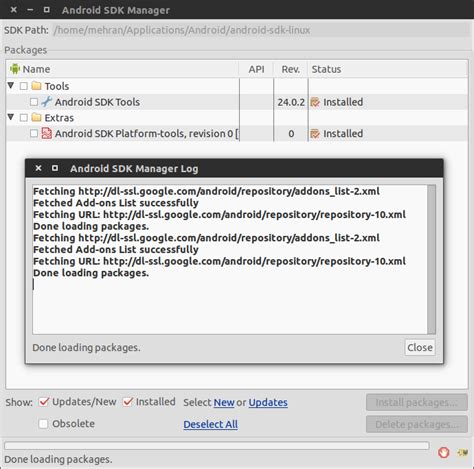
Task: Disable the Updates/New filter checkbox
Action: point(44,402)
